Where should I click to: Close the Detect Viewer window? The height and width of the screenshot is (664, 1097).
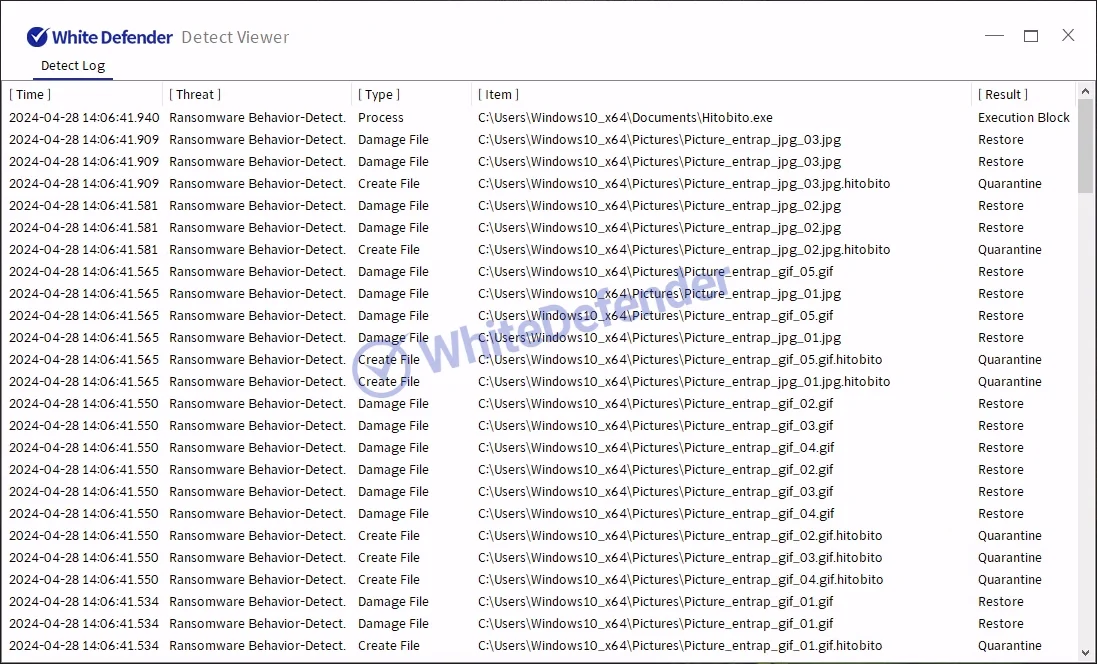tap(1068, 36)
